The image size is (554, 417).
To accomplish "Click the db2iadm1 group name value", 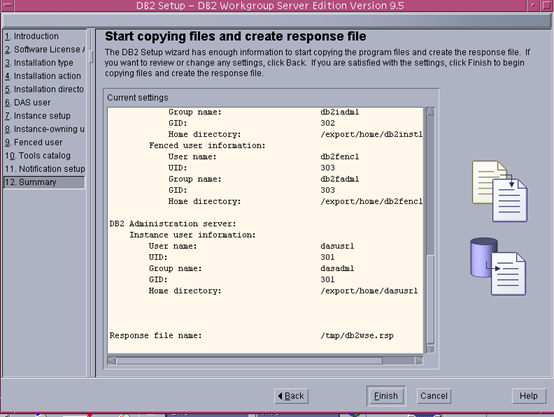I will [340, 112].
